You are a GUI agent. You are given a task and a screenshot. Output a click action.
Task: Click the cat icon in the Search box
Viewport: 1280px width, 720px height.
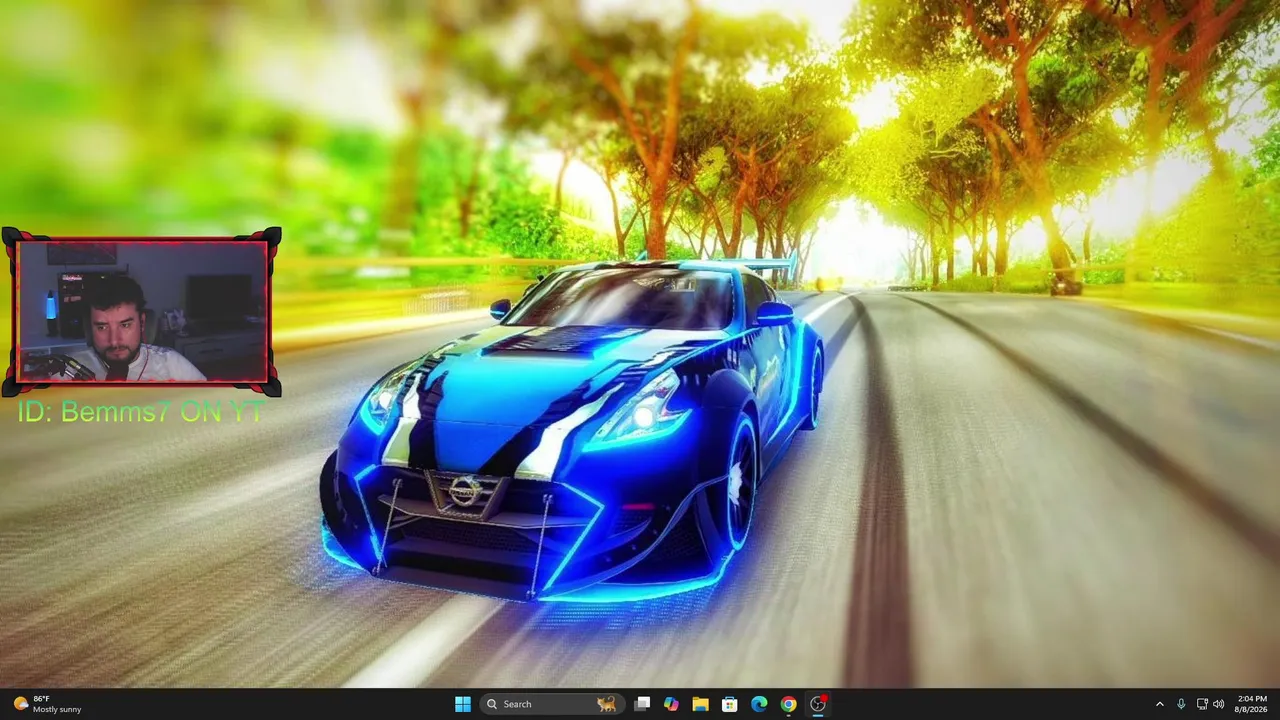606,704
